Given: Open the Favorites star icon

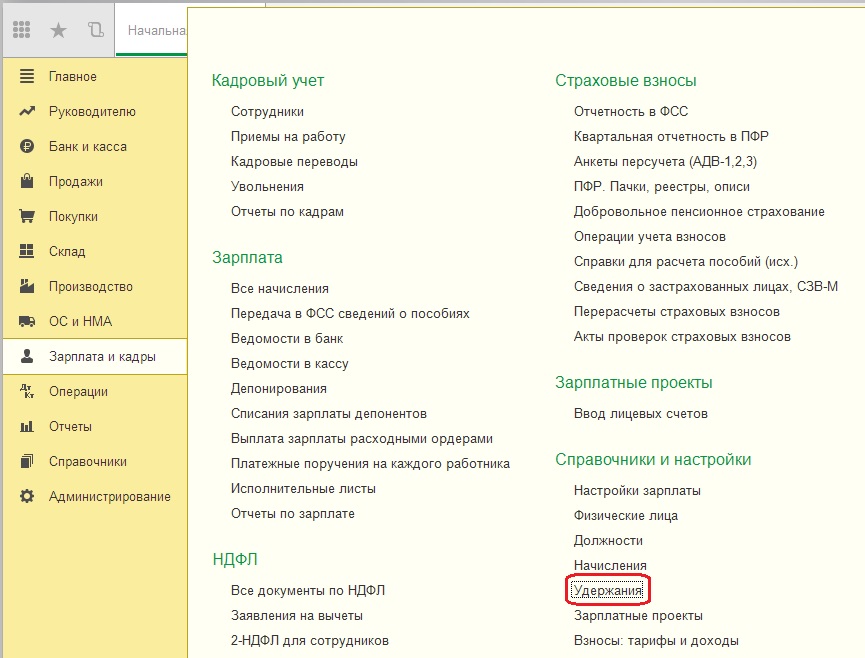Looking at the screenshot, I should pos(58,30).
